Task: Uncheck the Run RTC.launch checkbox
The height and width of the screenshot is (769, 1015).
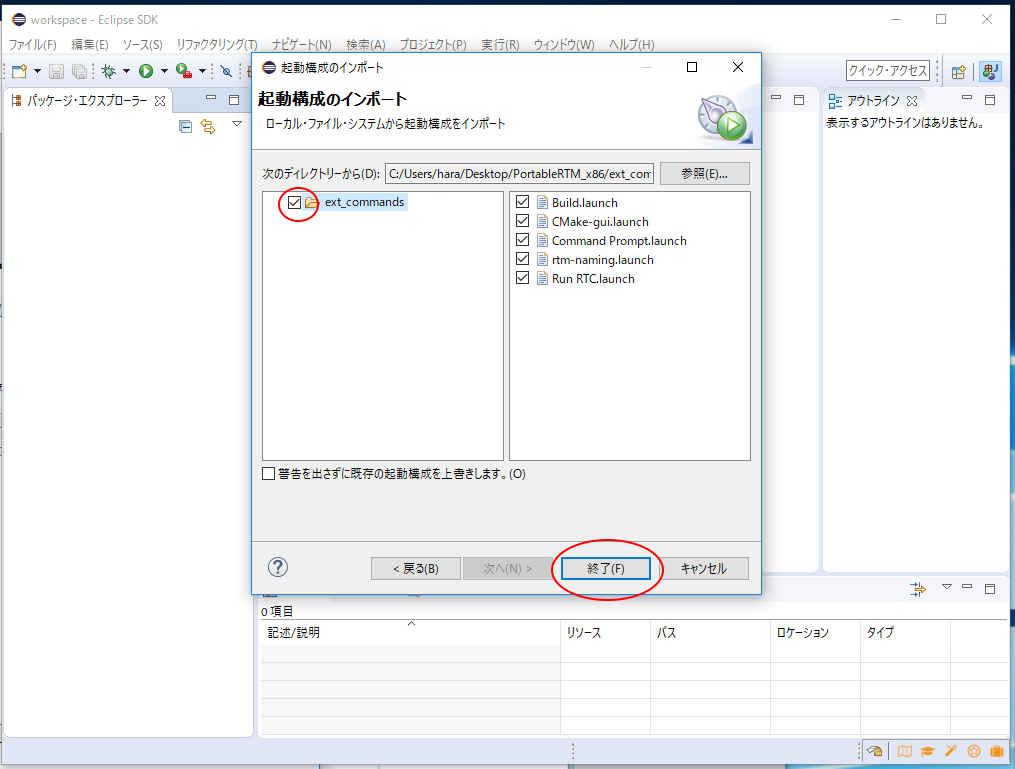Action: click(x=522, y=278)
